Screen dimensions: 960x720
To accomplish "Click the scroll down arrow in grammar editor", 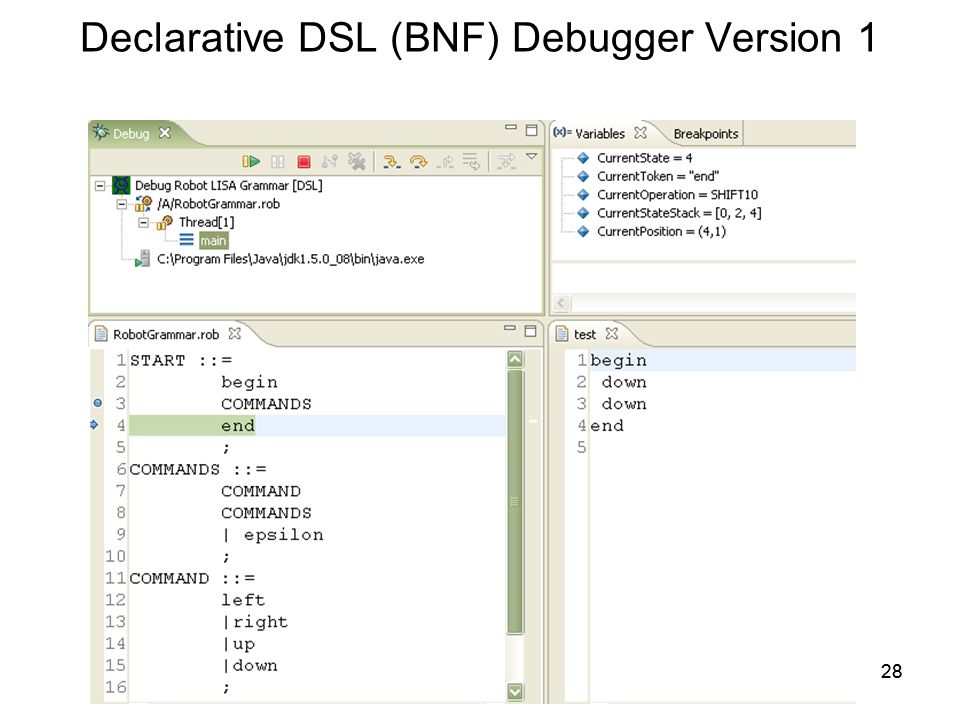I will tap(516, 692).
